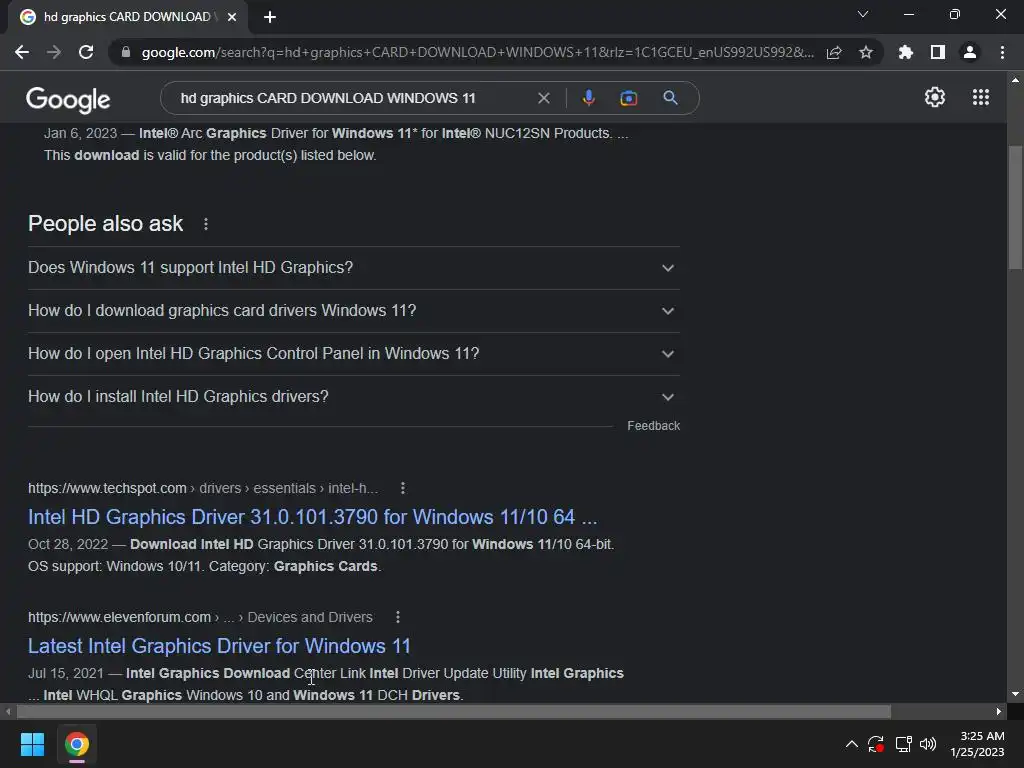The image size is (1024, 768).
Task: Click the Chrome taskbar icon
Action: 76,744
